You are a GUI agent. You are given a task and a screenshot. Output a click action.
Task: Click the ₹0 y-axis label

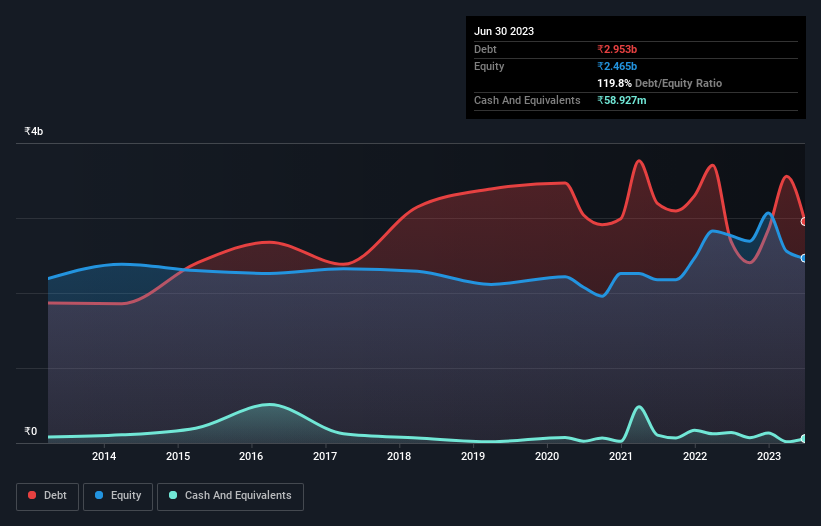click(31, 431)
